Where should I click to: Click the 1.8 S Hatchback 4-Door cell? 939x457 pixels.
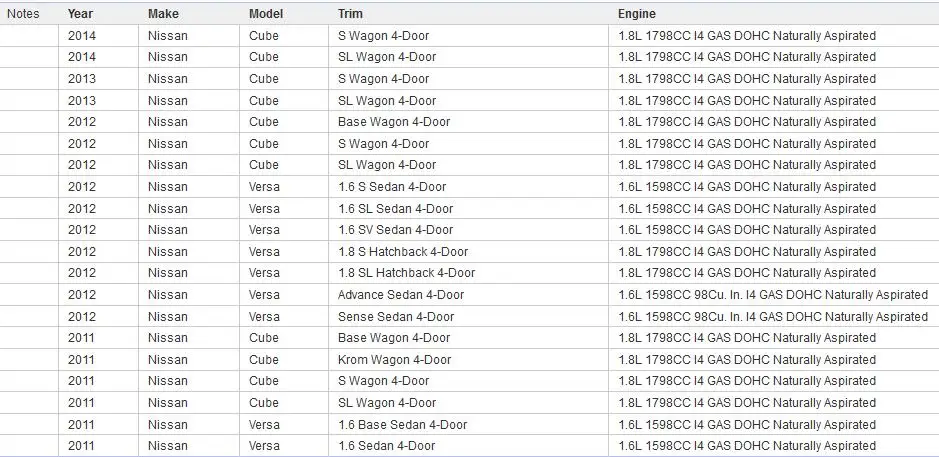[x=468, y=252]
